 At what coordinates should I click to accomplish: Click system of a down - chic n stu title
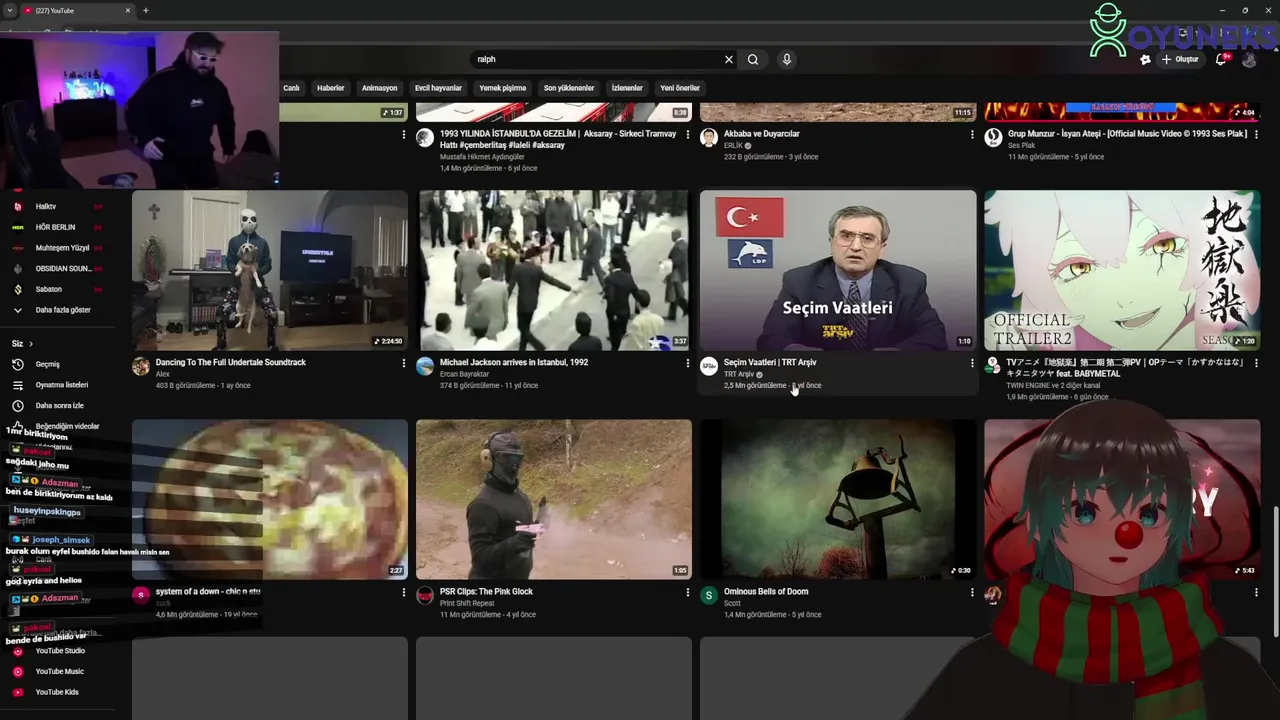point(208,592)
